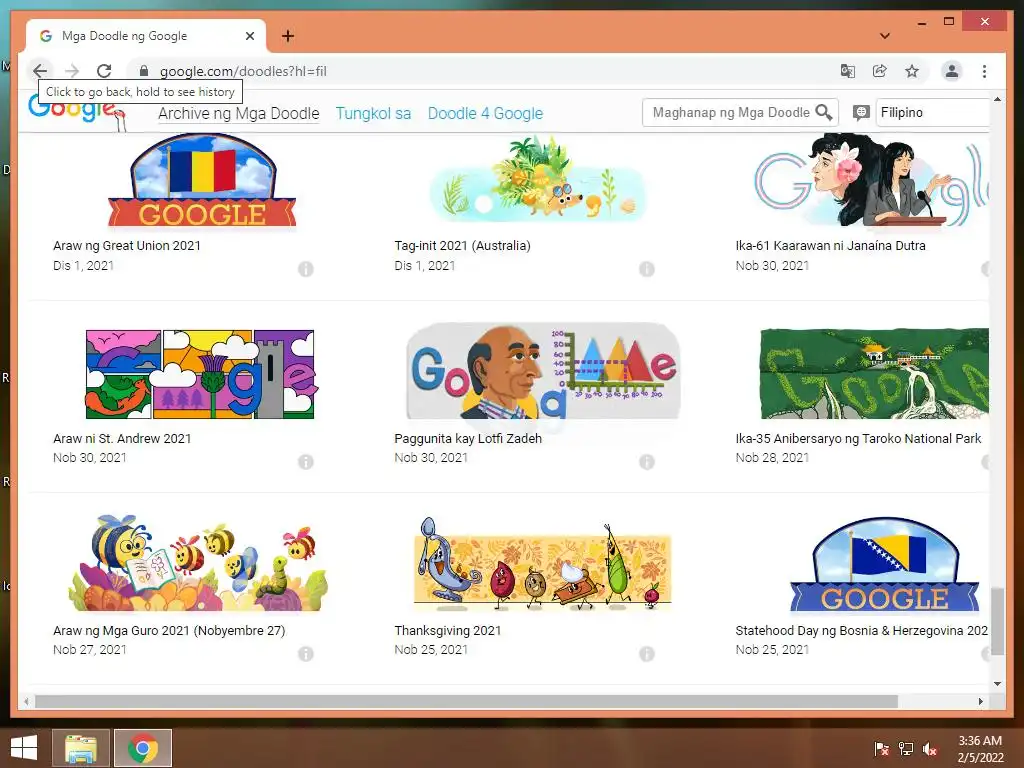
Task: View site security lock info
Action: 144,71
